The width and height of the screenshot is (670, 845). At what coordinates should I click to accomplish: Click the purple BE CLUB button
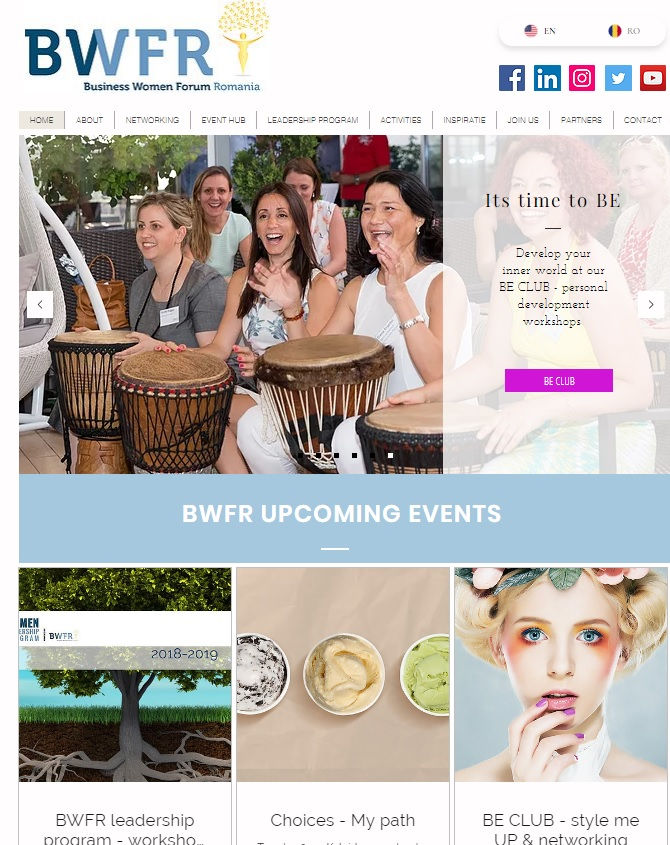click(x=558, y=380)
